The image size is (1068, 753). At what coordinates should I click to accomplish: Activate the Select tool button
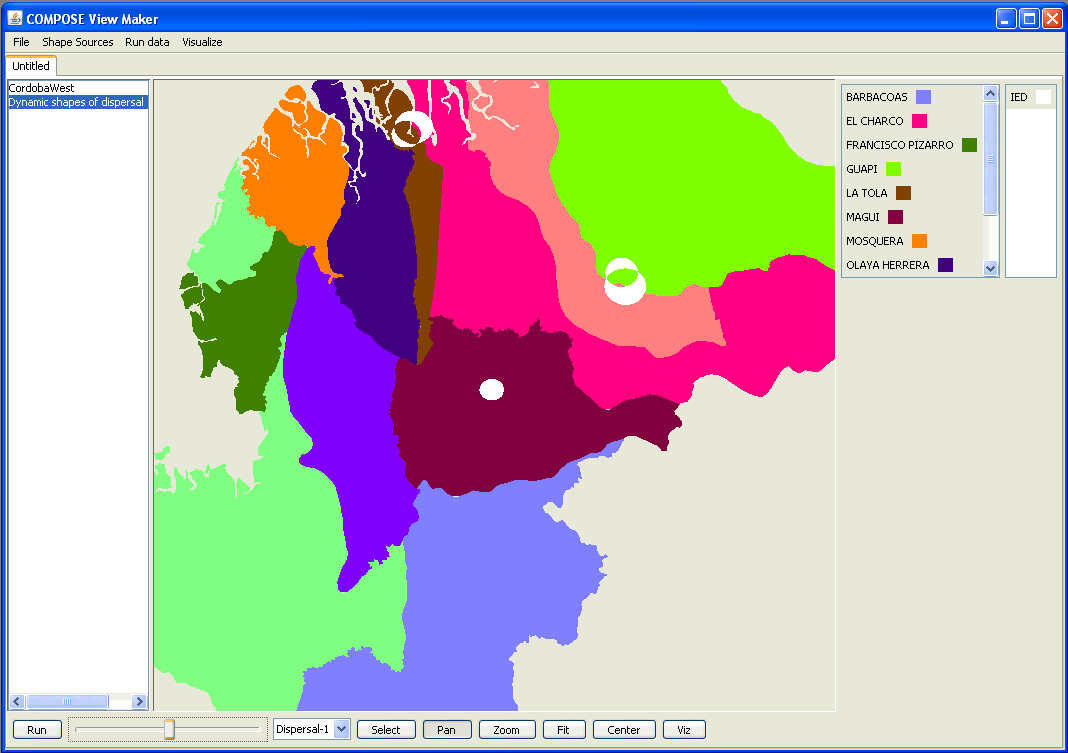[x=386, y=730]
